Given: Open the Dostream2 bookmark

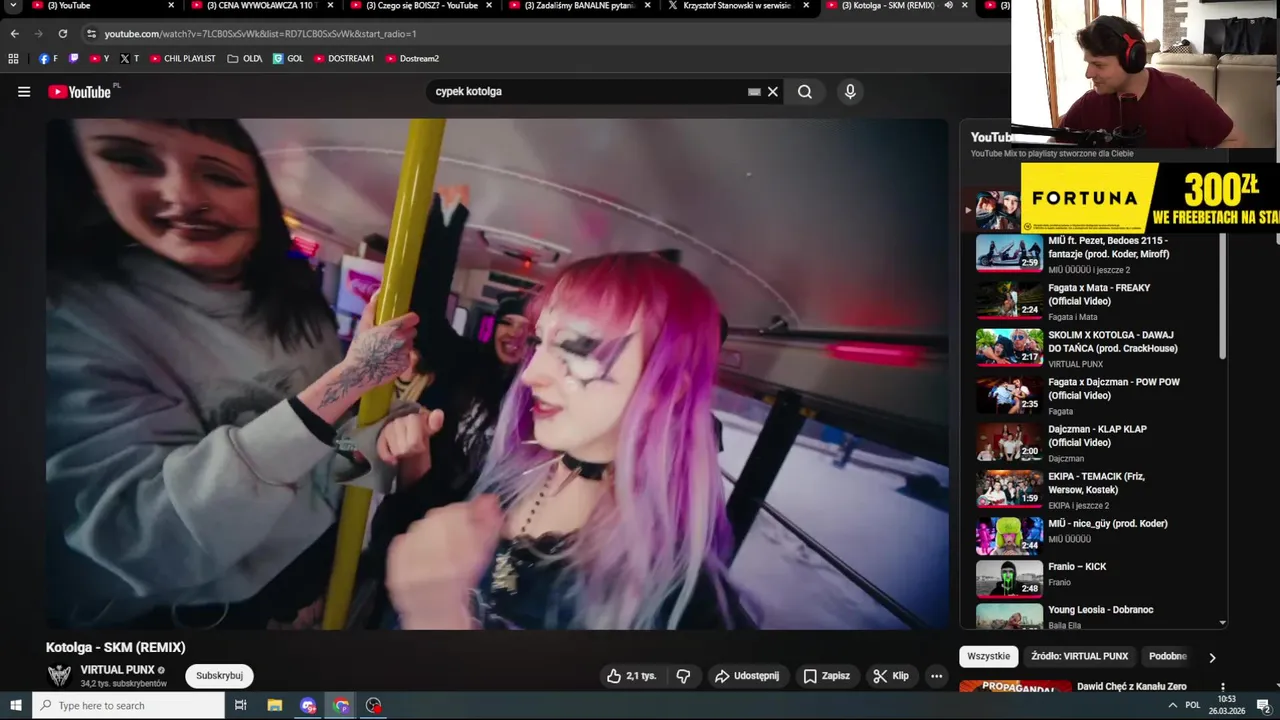Looking at the screenshot, I should click(x=412, y=59).
